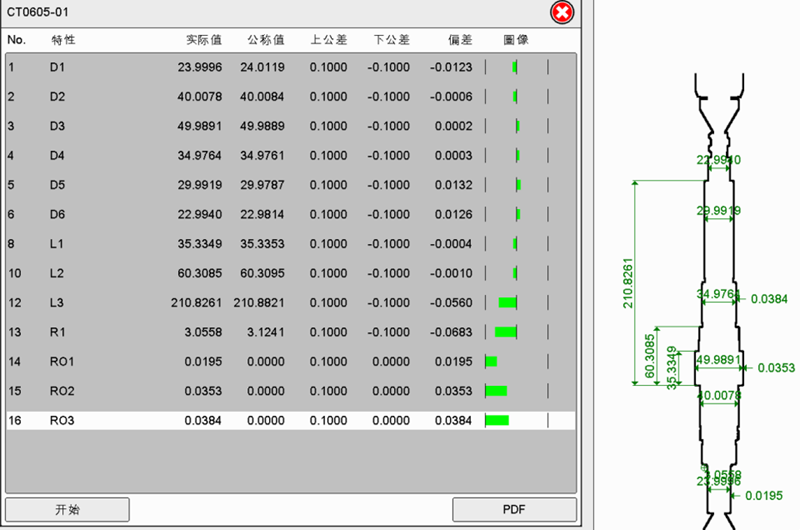
Task: Click nominal value 60.3095 for L2
Action: pyautogui.click(x=262, y=273)
